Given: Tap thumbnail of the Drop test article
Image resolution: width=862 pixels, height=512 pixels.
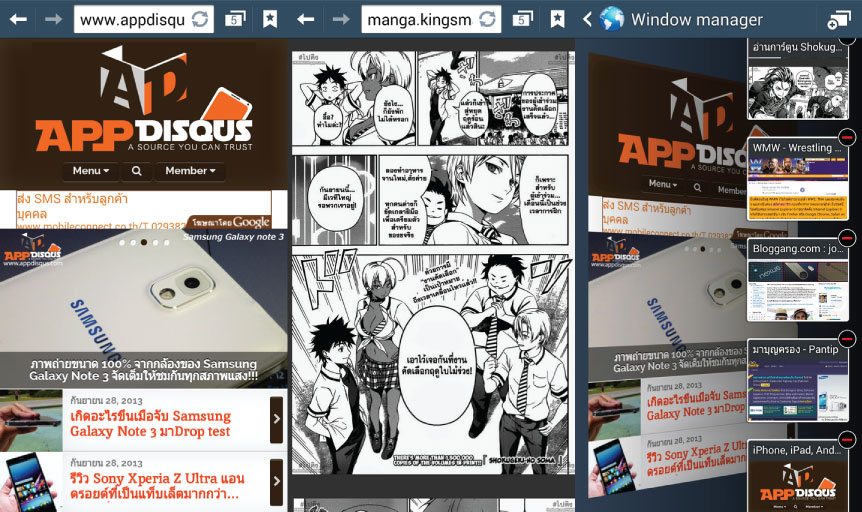Looking at the screenshot, I should coord(31,421).
